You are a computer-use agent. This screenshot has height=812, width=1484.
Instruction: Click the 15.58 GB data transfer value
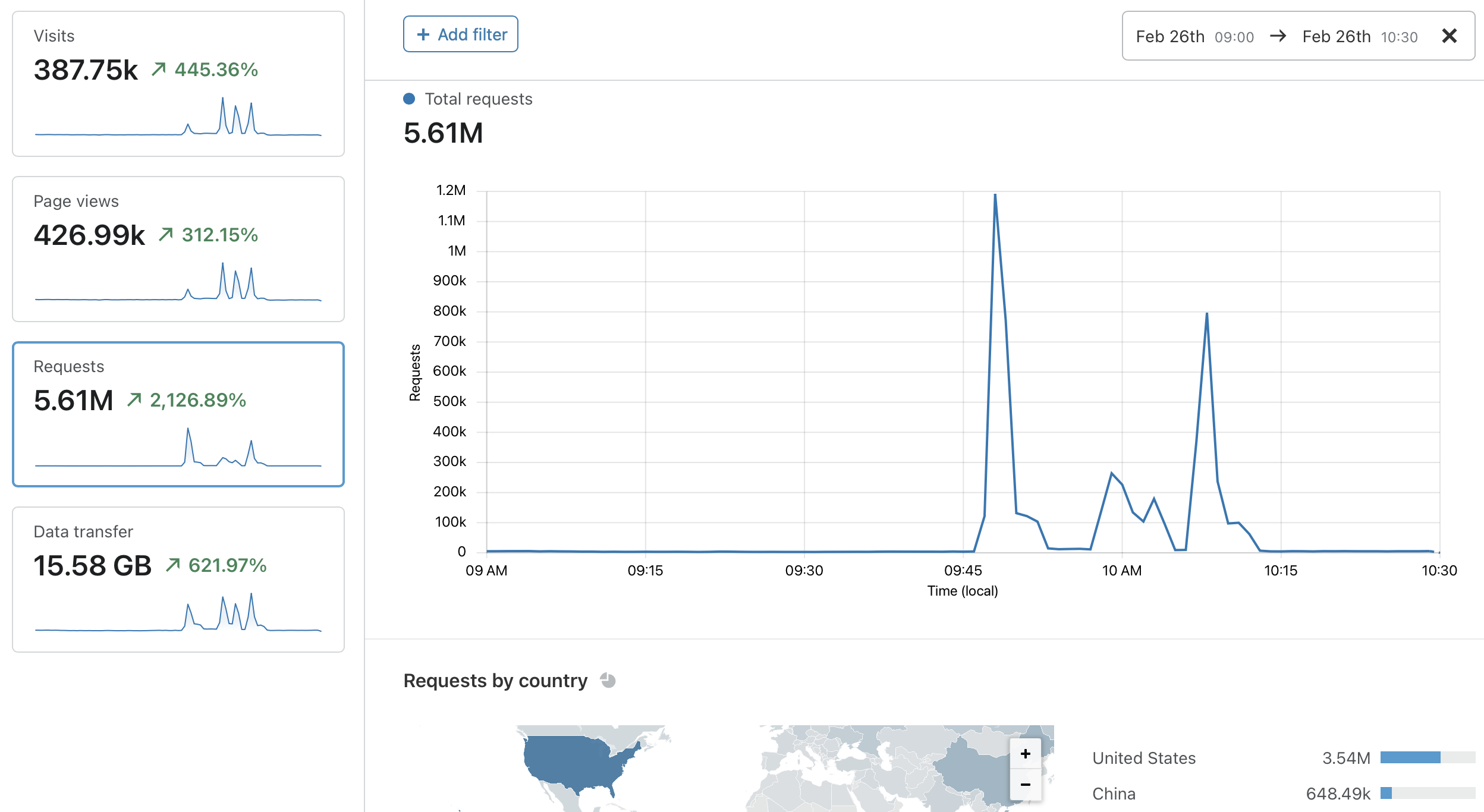pos(93,565)
